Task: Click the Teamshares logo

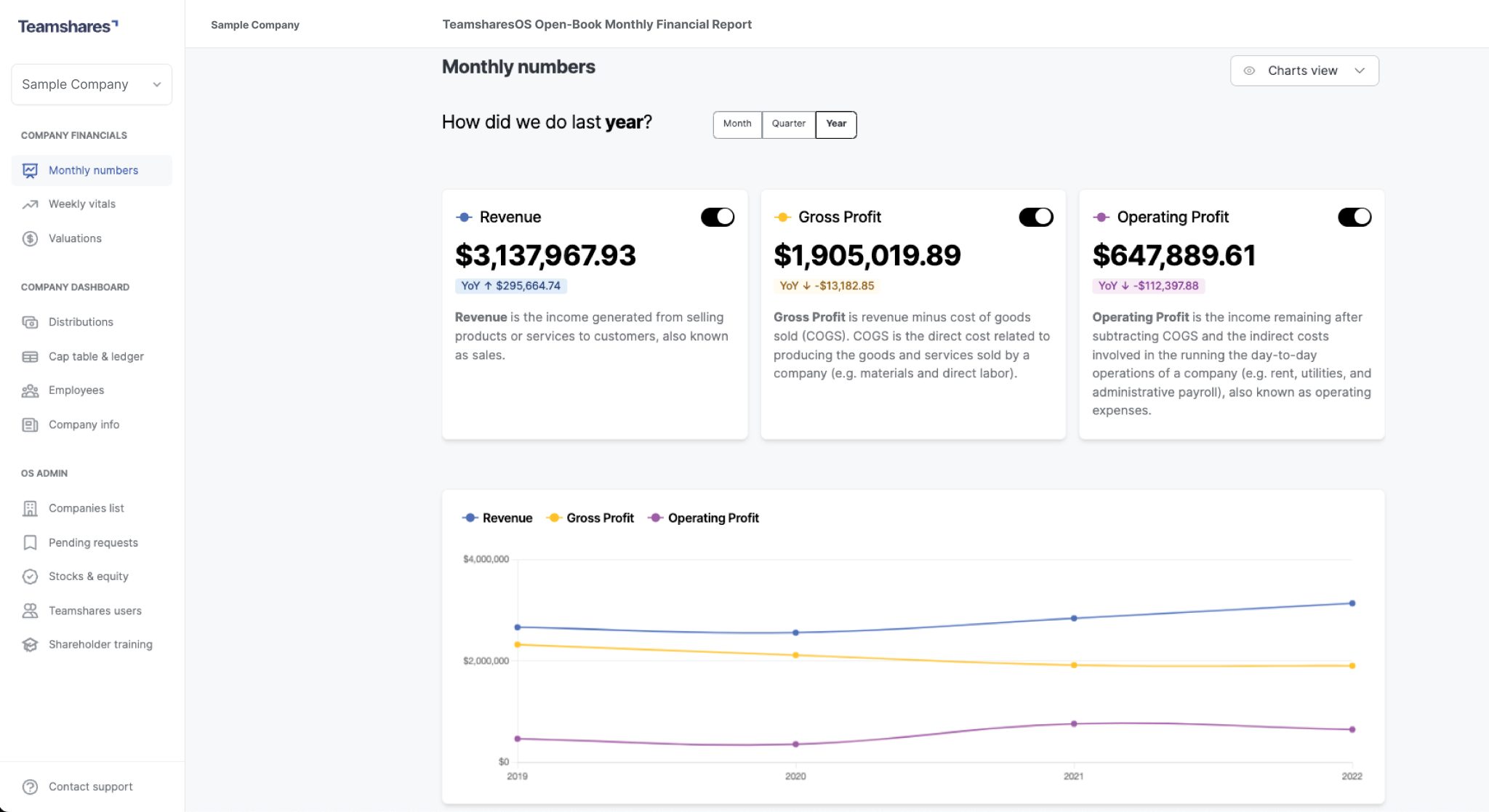Action: click(67, 26)
